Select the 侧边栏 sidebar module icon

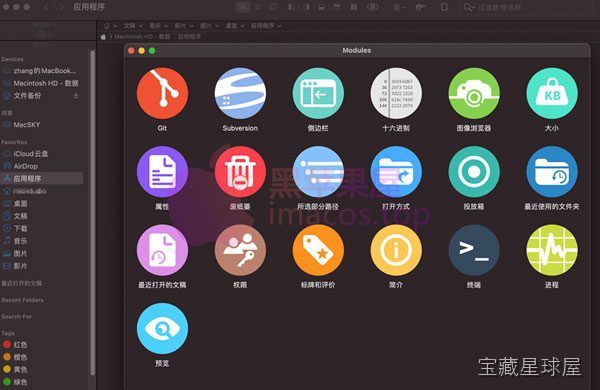pyautogui.click(x=318, y=93)
